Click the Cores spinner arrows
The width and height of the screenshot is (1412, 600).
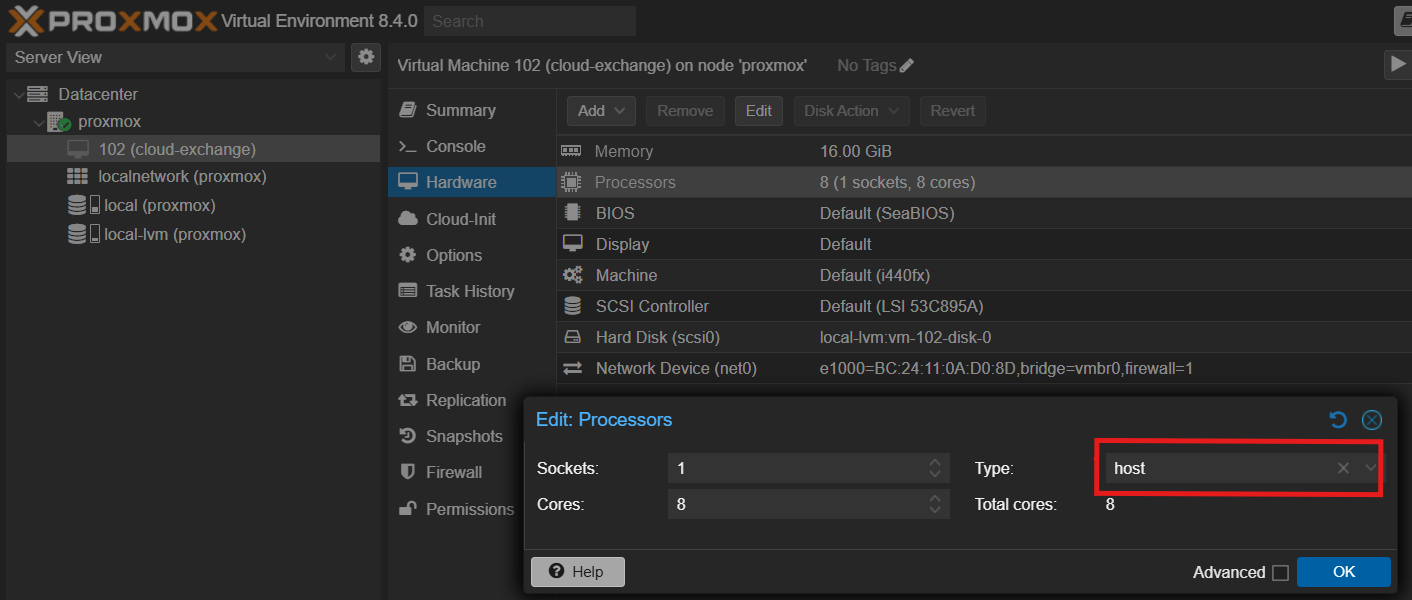tap(935, 504)
